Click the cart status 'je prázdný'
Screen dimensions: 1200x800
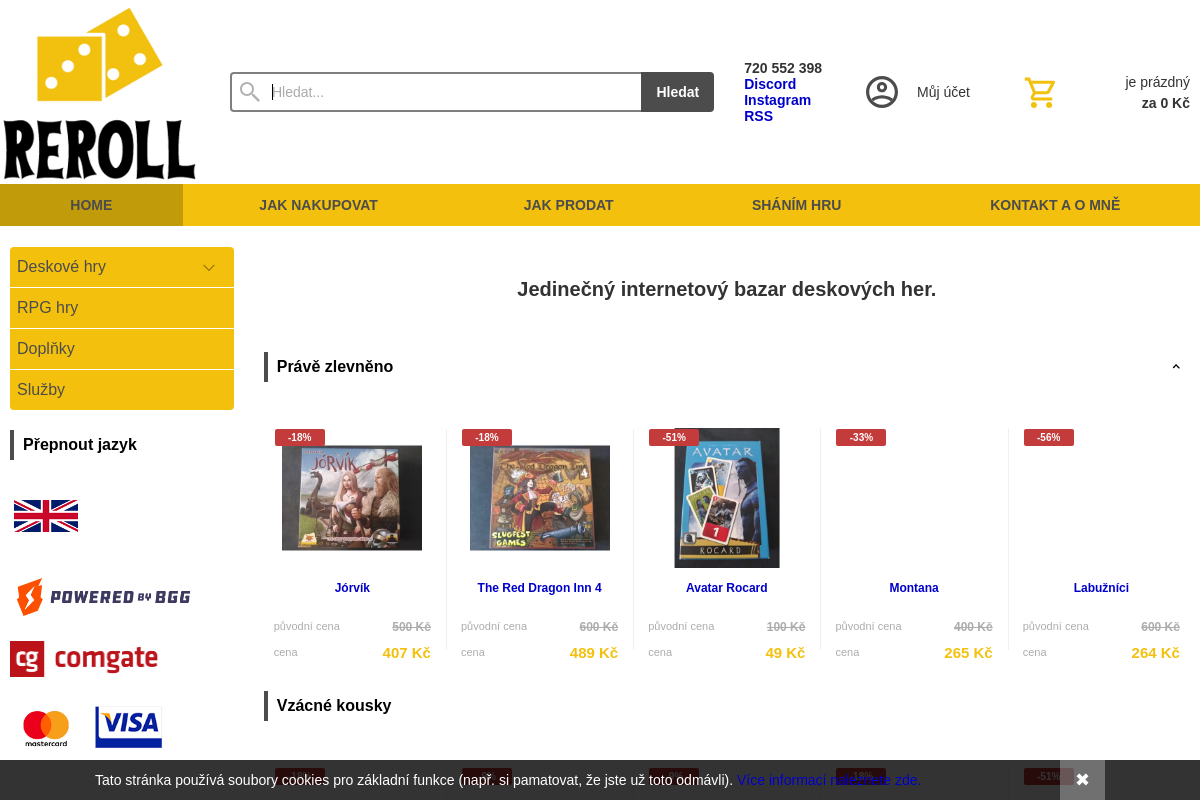click(1157, 82)
